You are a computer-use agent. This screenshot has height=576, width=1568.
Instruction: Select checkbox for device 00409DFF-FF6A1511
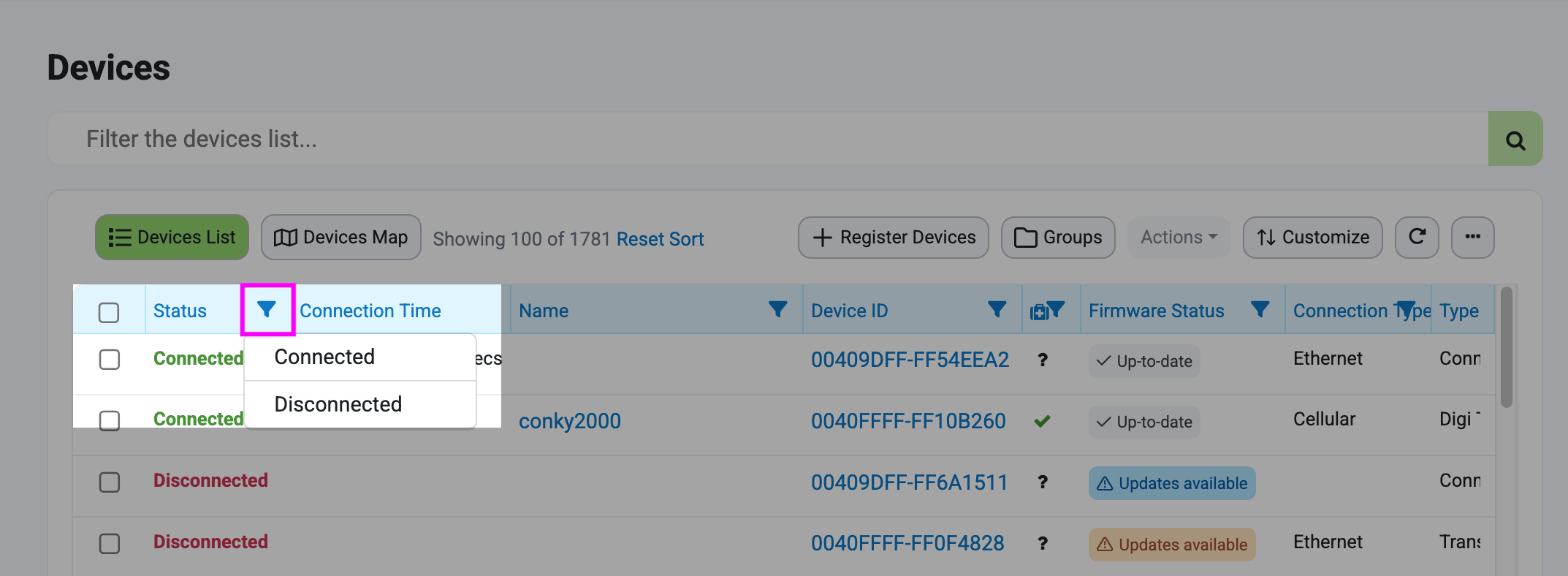tap(109, 482)
